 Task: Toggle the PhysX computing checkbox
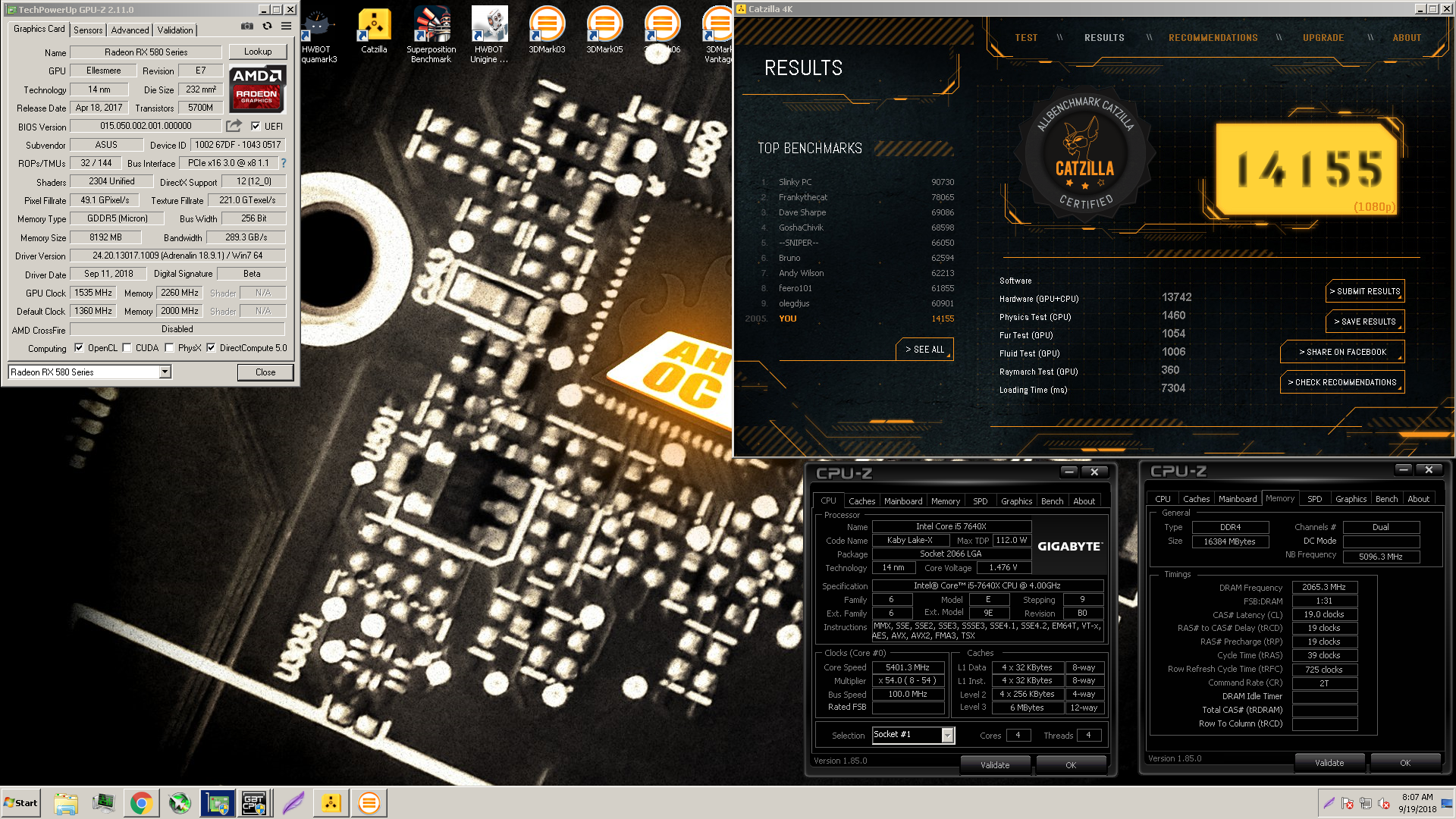(169, 348)
